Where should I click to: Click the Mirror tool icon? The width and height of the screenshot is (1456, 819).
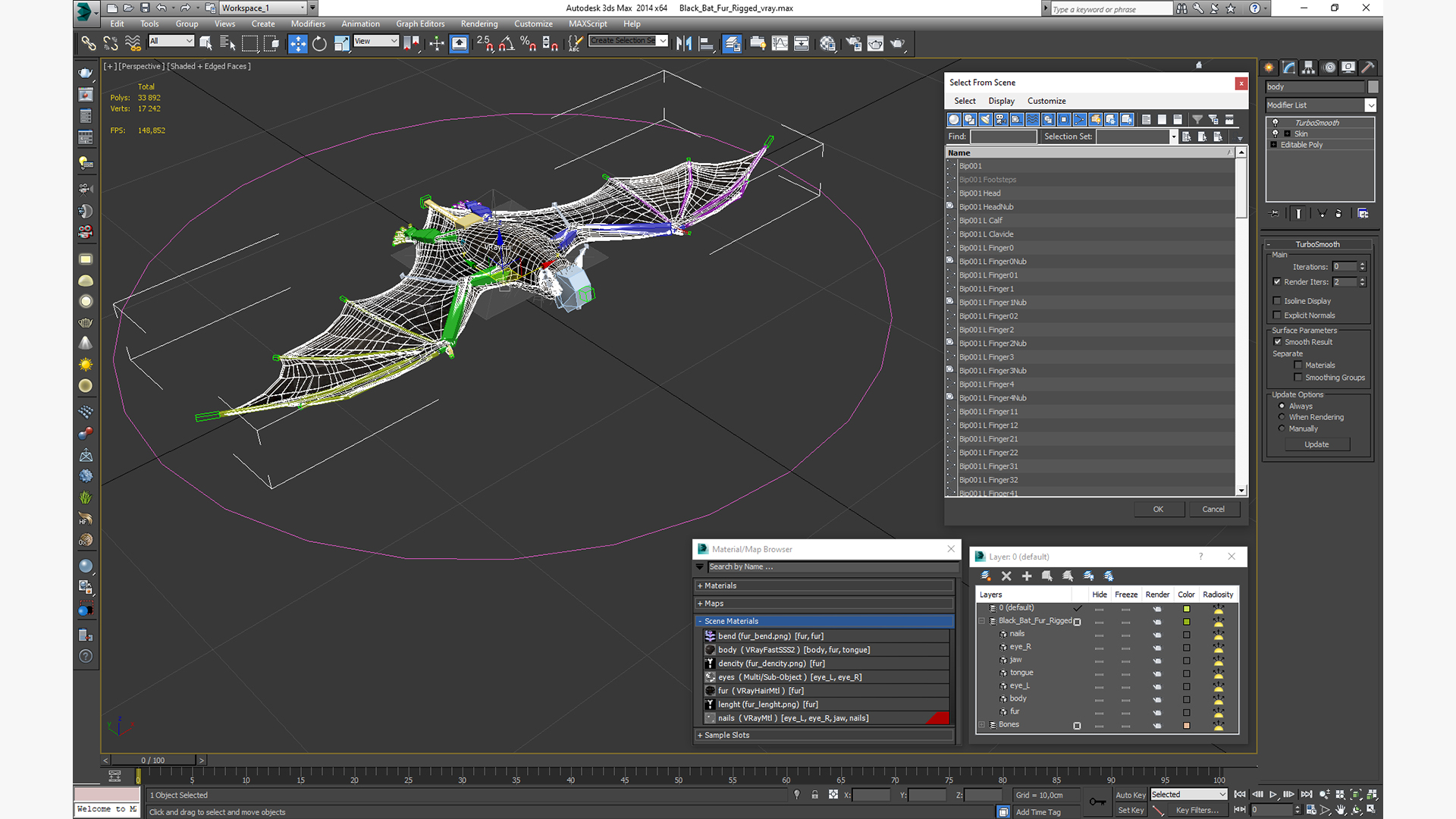pos(684,43)
